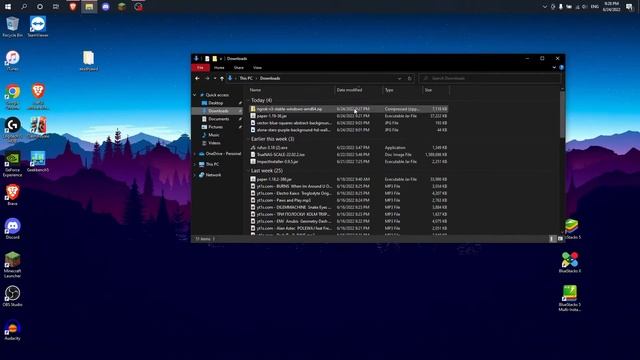Open the recent locations dropdown arrow
640x360 pixels.
(x=215, y=78)
